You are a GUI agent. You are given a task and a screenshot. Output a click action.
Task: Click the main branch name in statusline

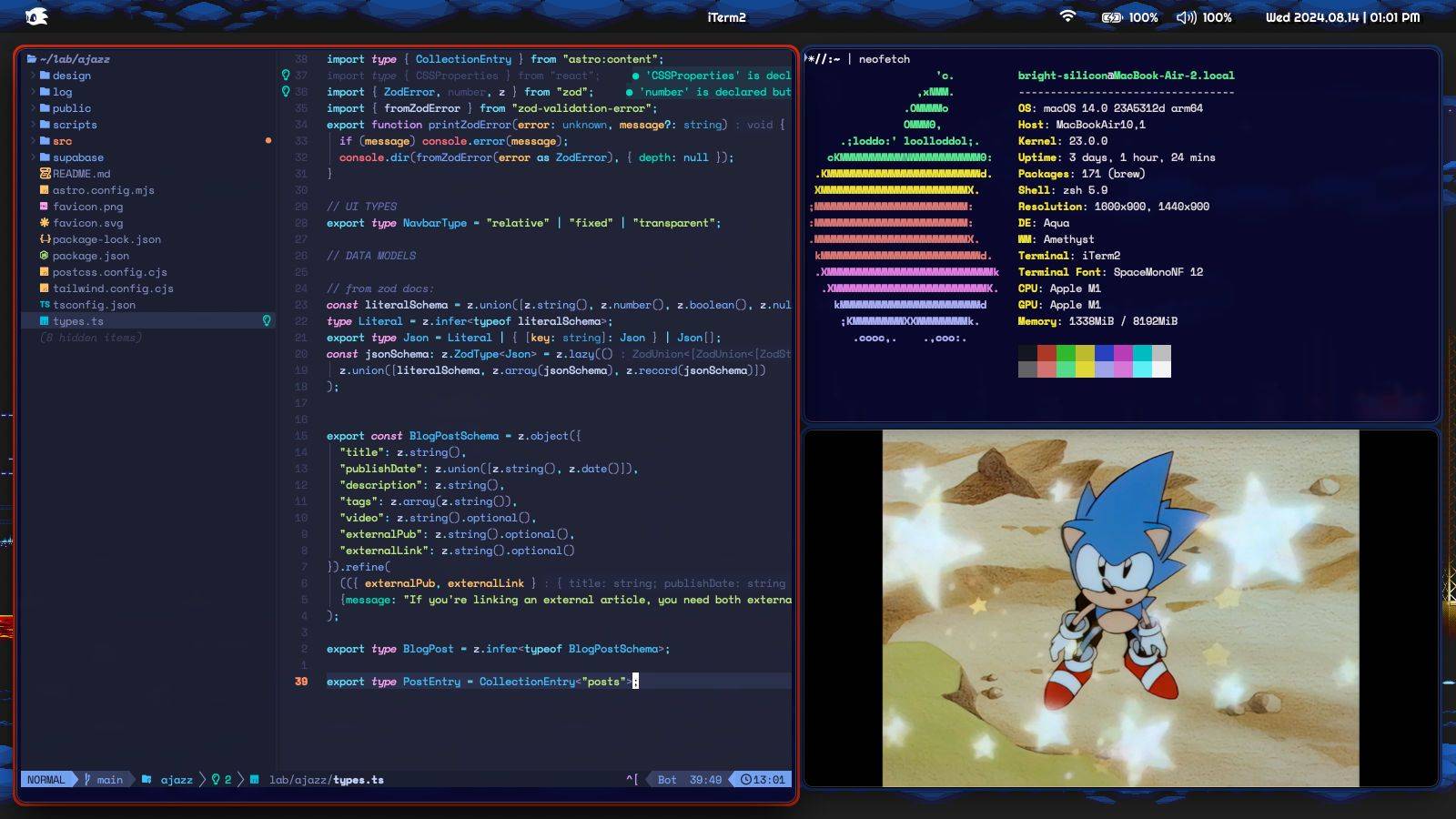coord(110,780)
